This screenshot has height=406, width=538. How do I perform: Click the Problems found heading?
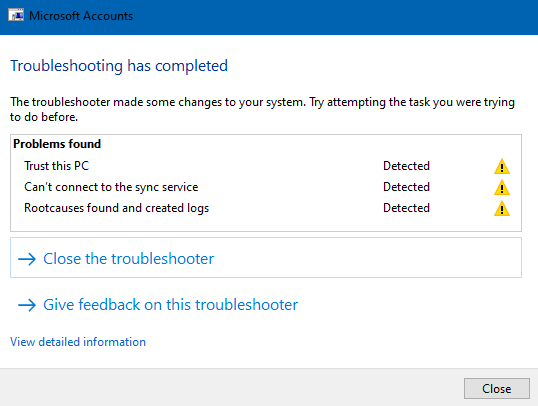click(x=57, y=144)
